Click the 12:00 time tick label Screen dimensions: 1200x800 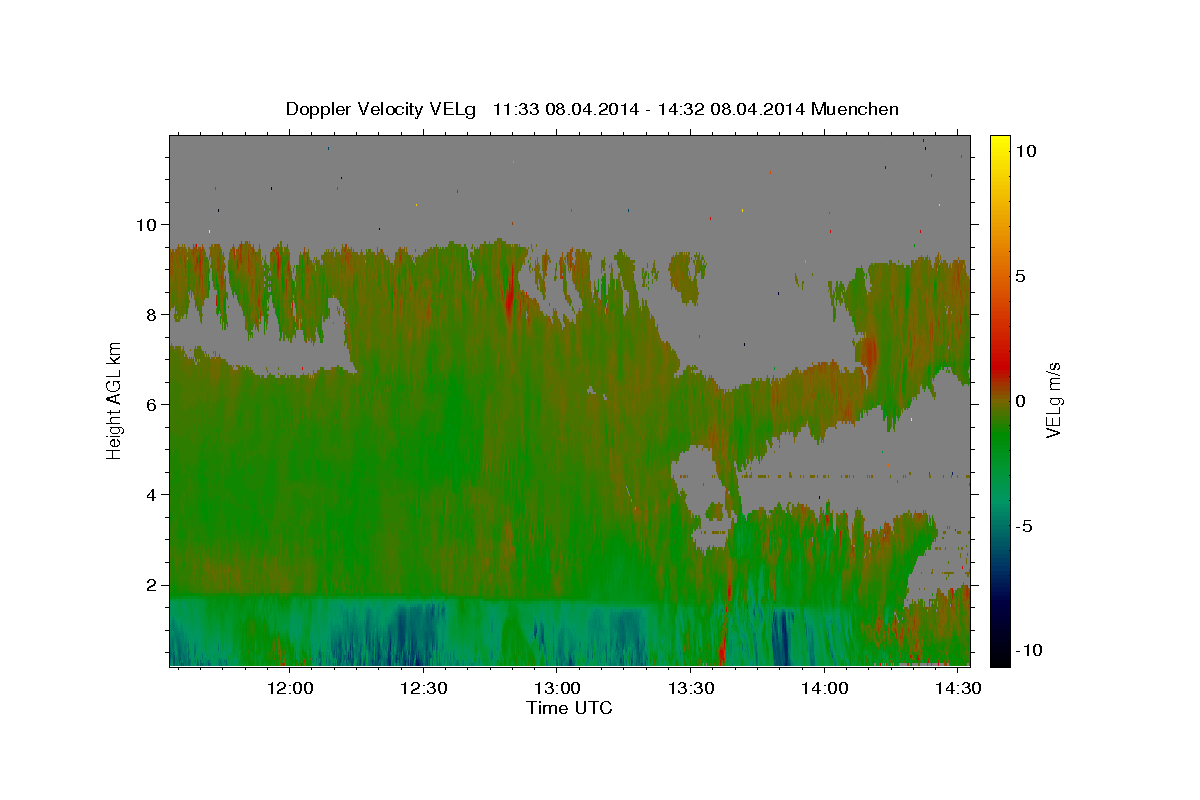coord(290,688)
